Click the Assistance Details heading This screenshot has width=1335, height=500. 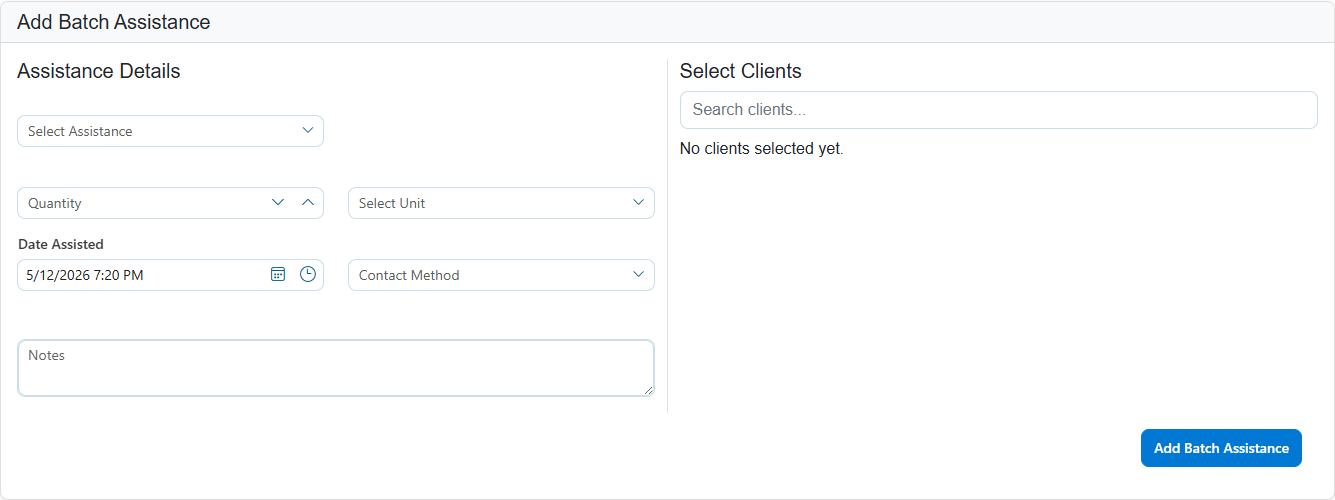pos(99,71)
